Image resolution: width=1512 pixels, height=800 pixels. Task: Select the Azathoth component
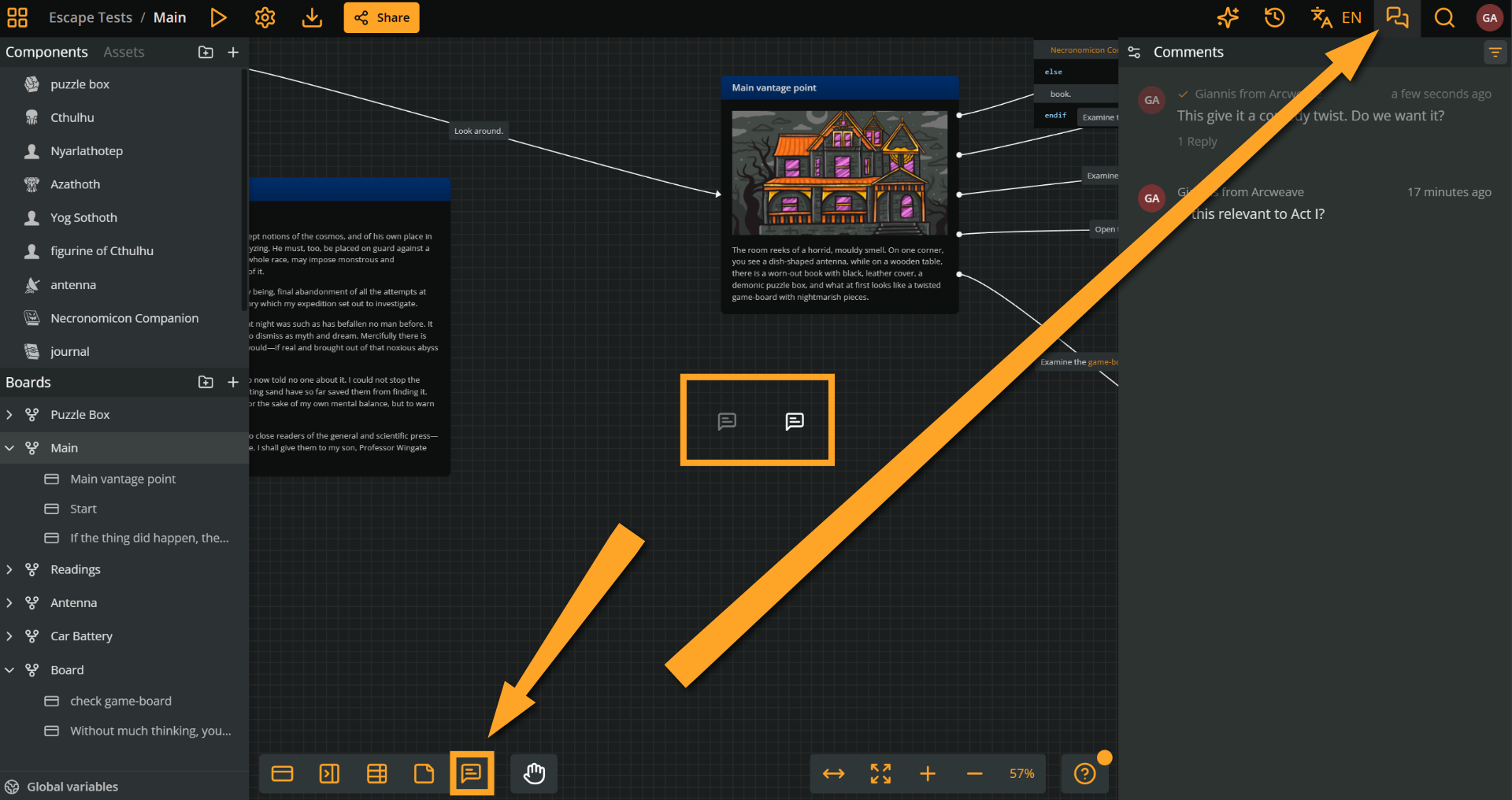122,184
